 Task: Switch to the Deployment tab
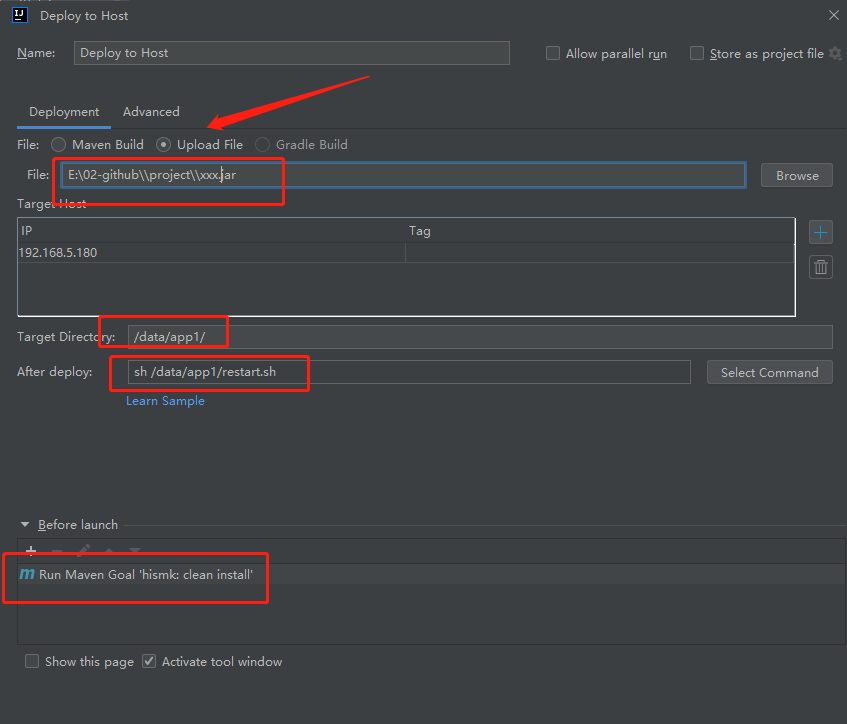pyautogui.click(x=63, y=111)
